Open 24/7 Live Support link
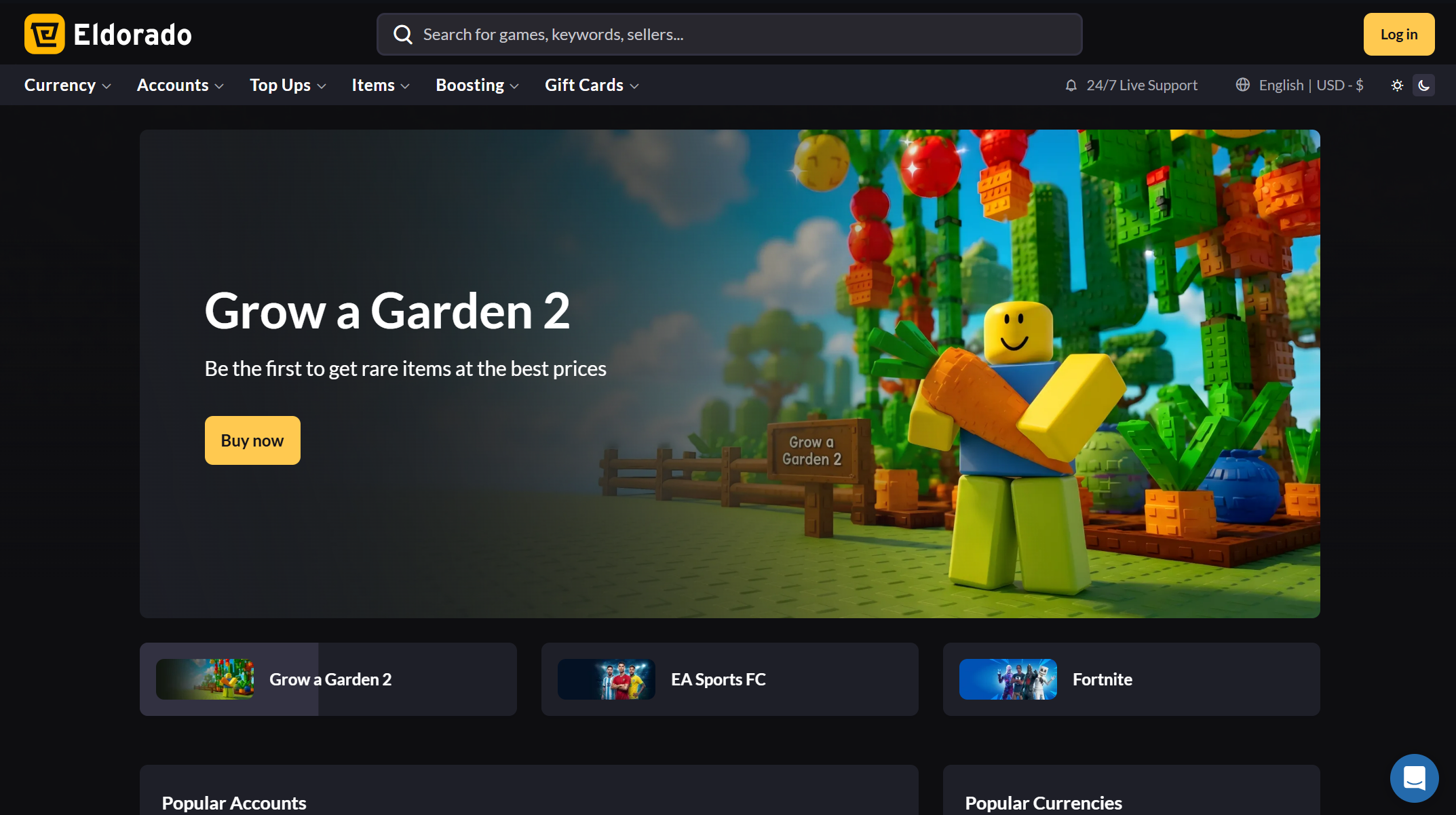 click(1131, 86)
